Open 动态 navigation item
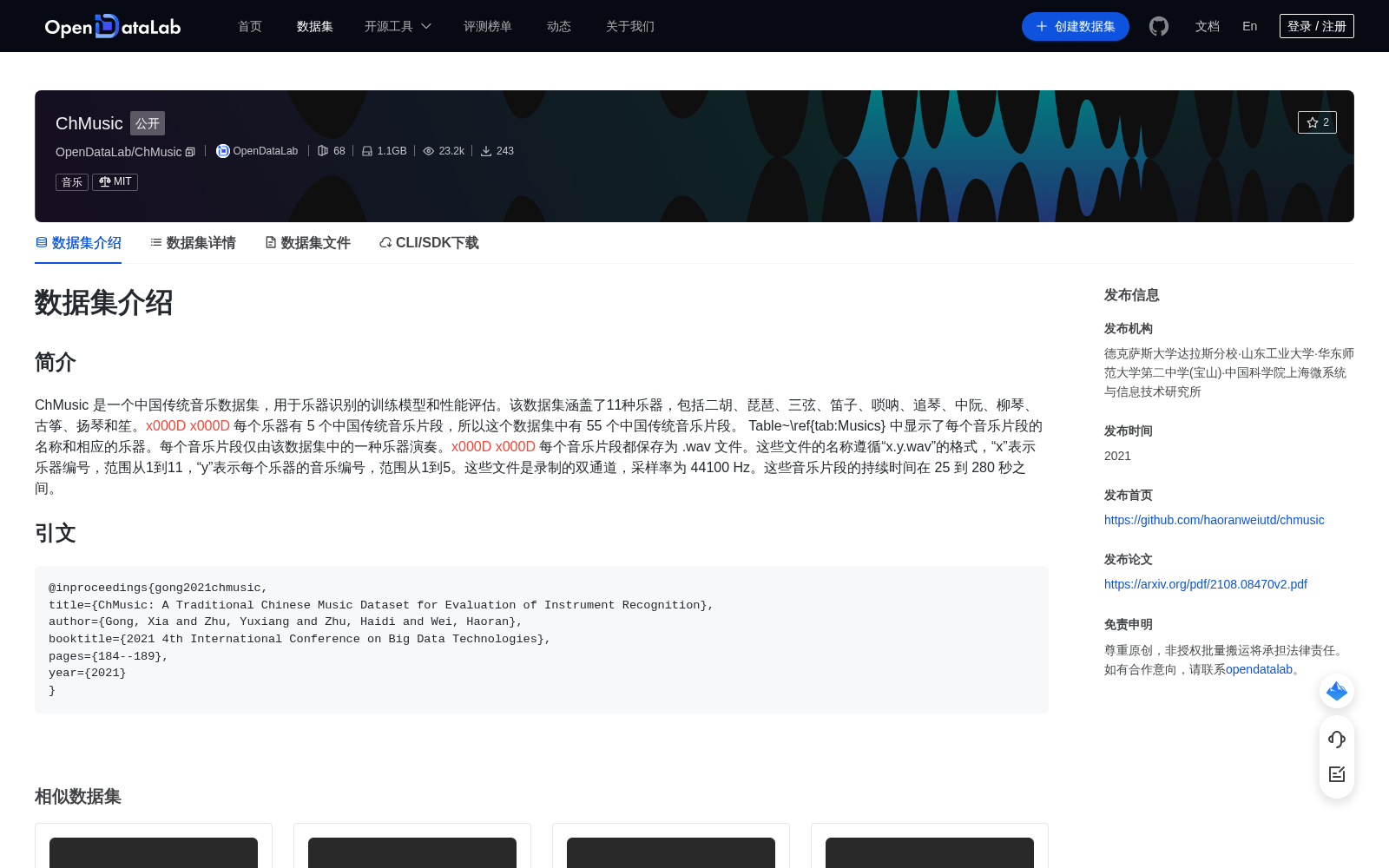Viewport: 1389px width, 868px height. click(559, 26)
